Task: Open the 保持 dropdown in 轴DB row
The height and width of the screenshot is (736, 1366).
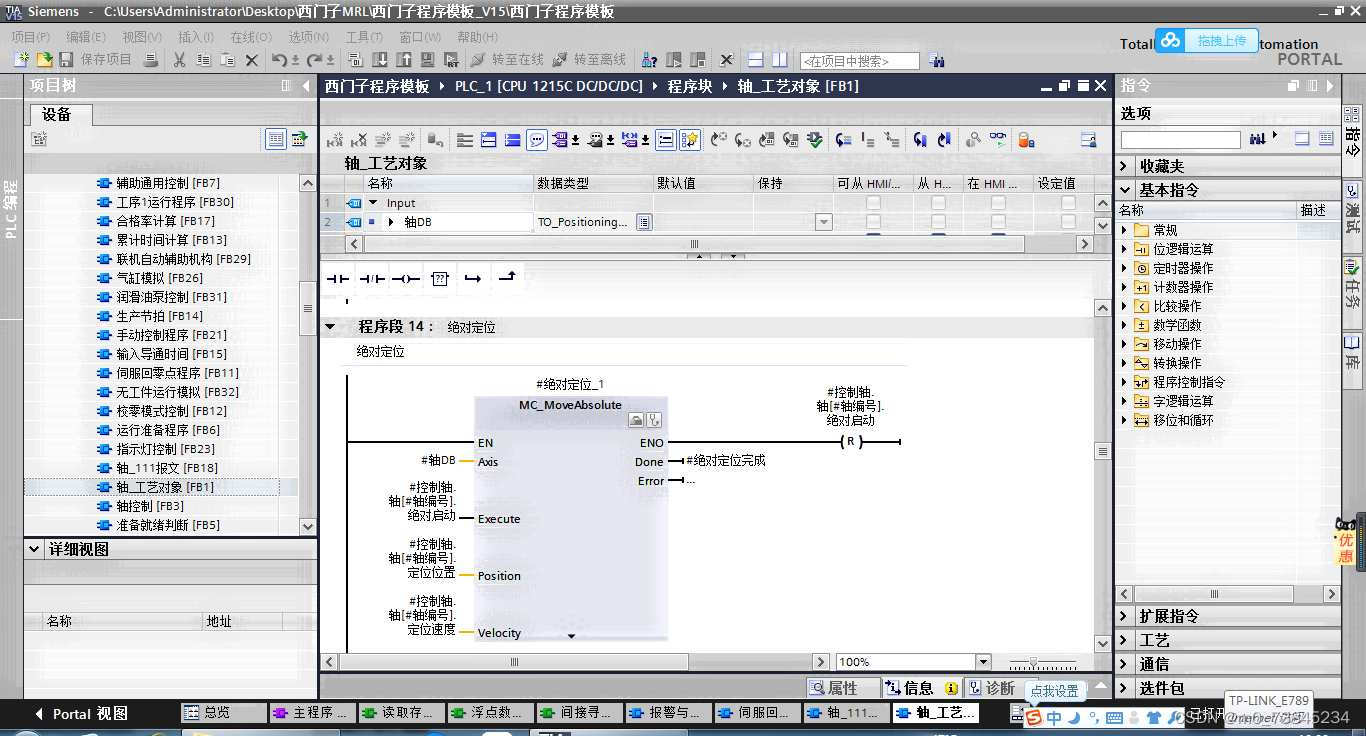Action: [x=824, y=222]
